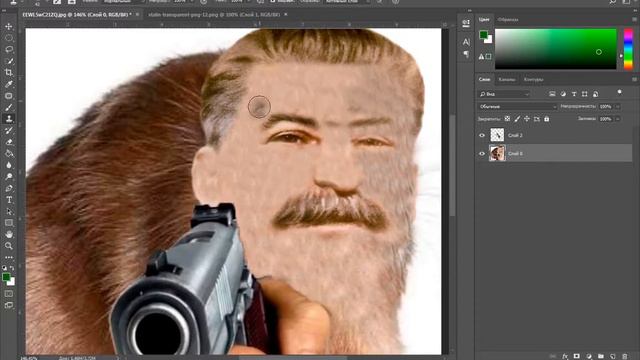The width and height of the screenshot is (640, 360).
Task: Select the Move tool
Action: click(9, 27)
